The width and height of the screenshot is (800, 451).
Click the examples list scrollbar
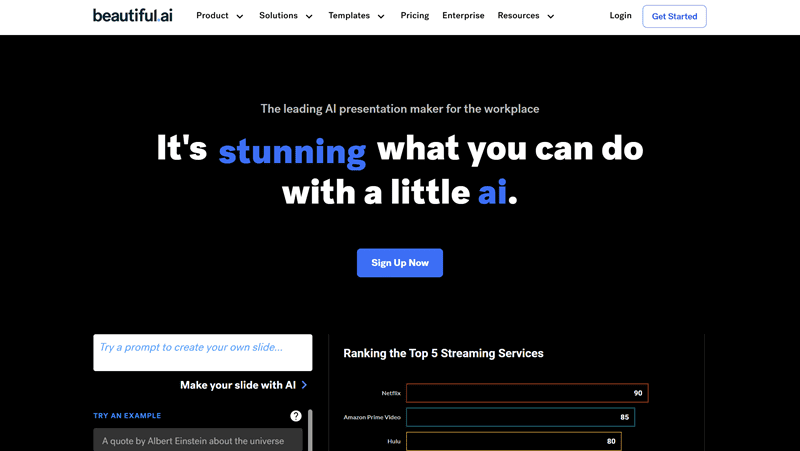pos(310,430)
